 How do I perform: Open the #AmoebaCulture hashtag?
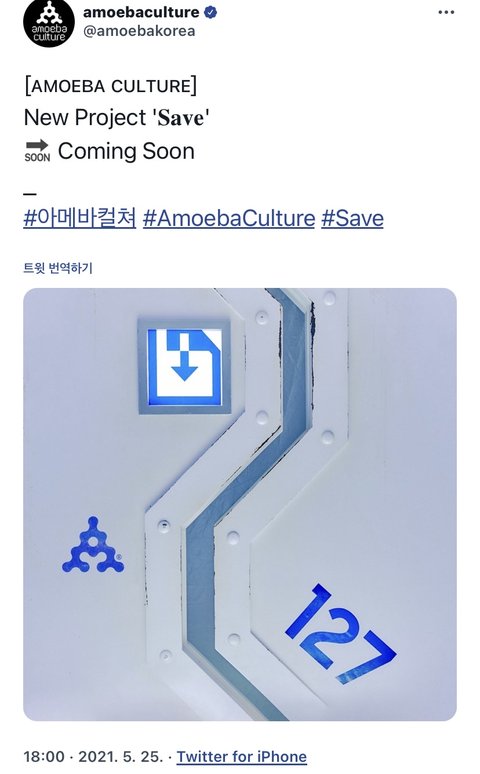point(229,218)
